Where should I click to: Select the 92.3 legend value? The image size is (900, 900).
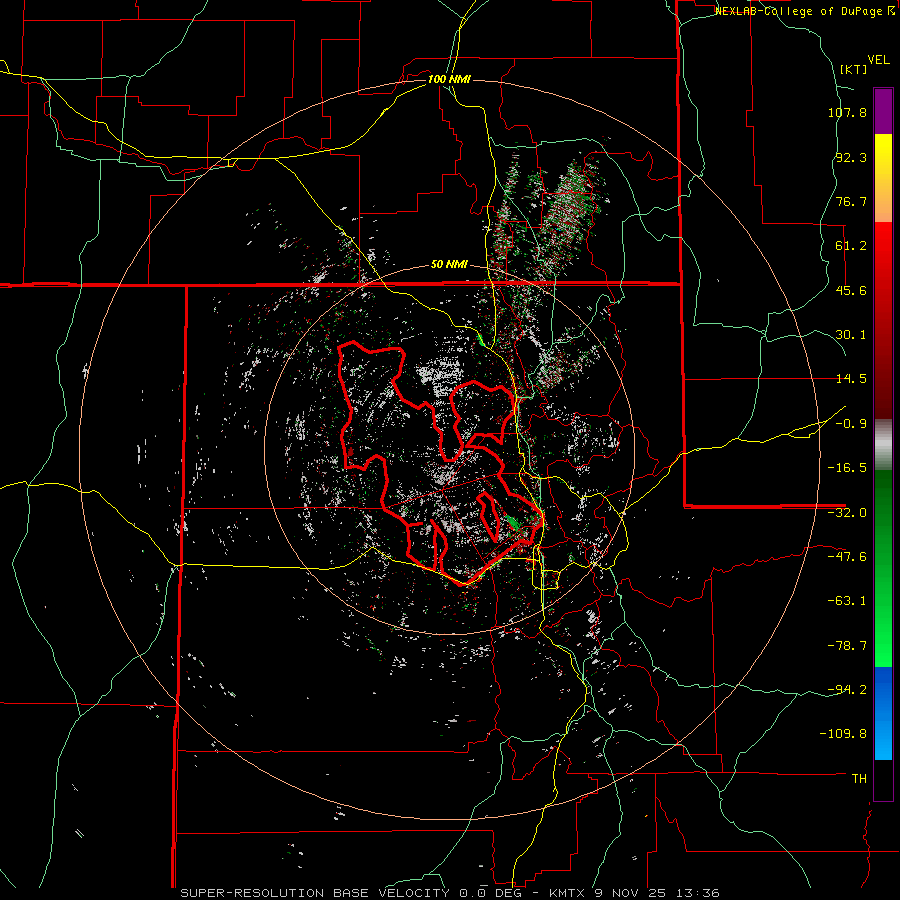pyautogui.click(x=851, y=157)
